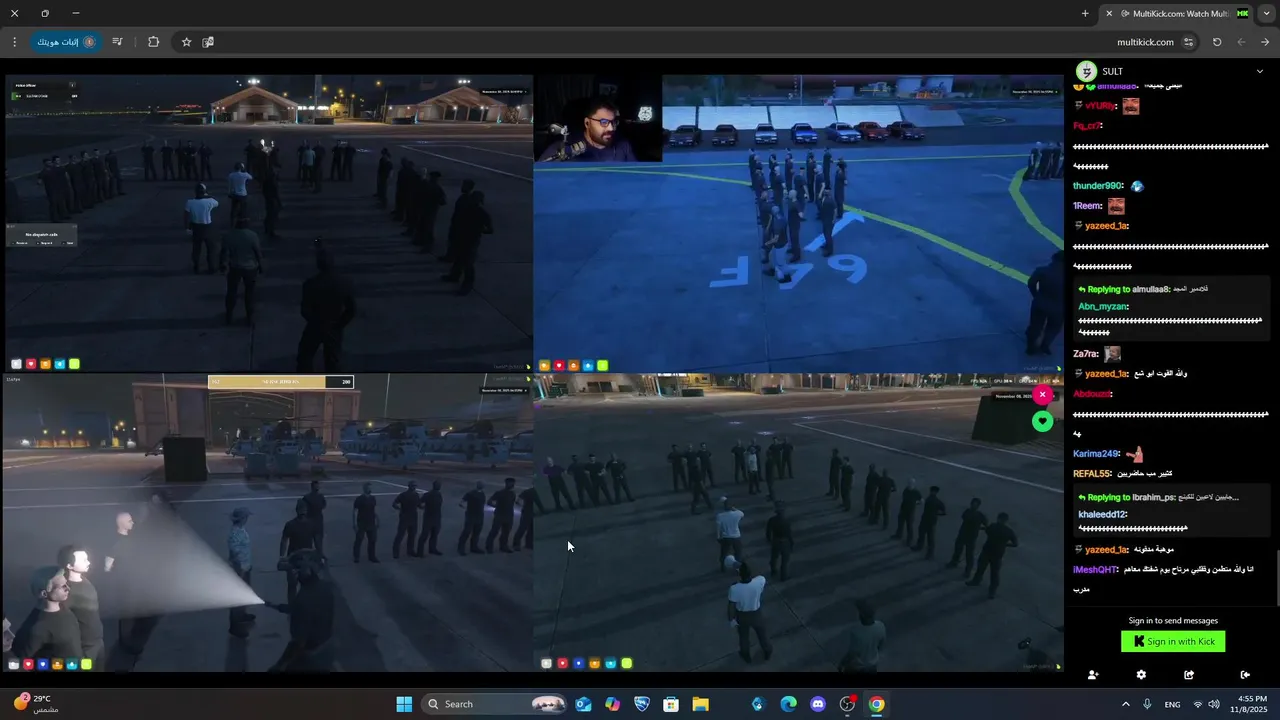Image resolution: width=1280 pixels, height=720 pixels.
Task: Open the media controls icon in toolbar
Action: point(117,42)
